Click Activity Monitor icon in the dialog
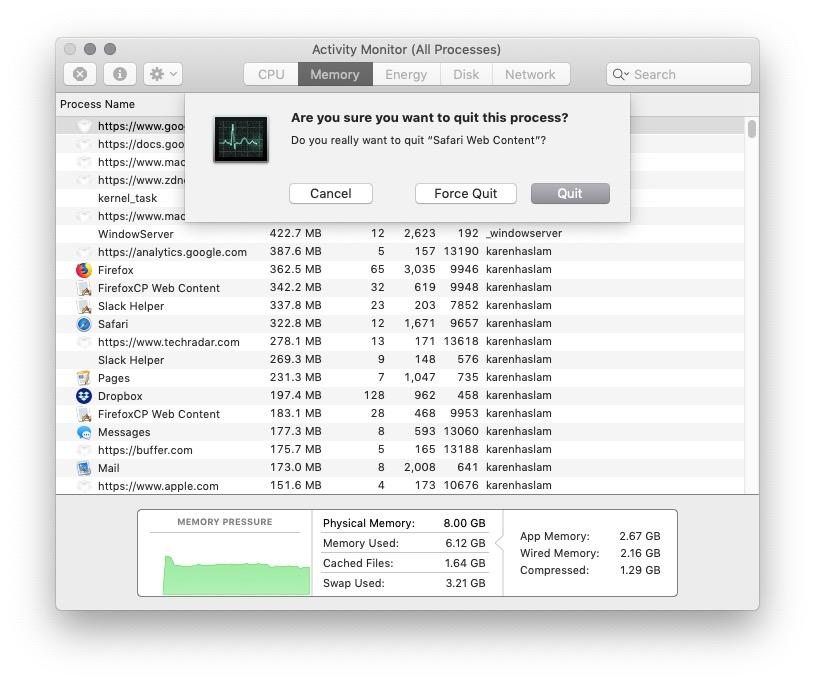Viewport: 815px width, 684px height. (241, 139)
